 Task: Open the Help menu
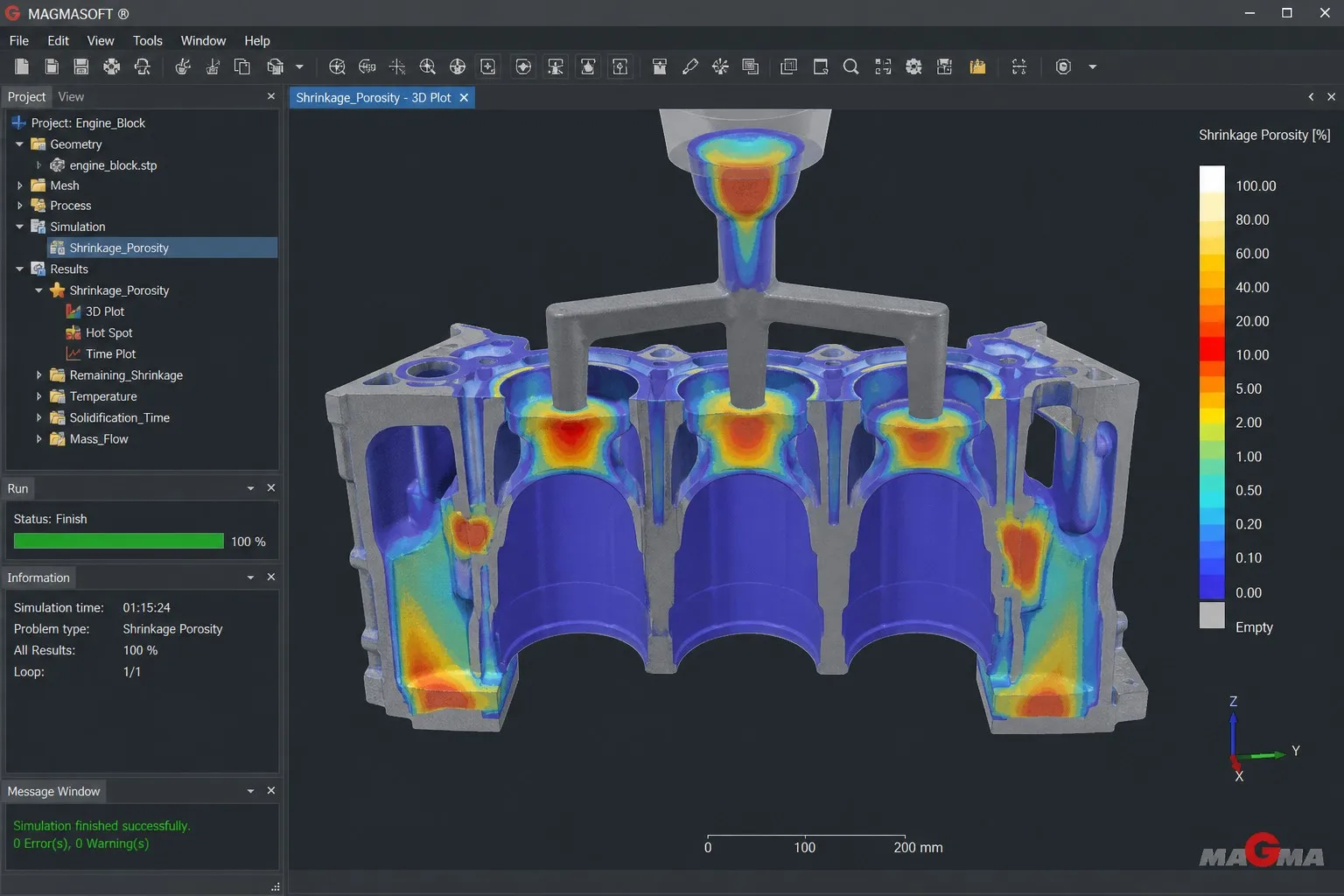(257, 40)
